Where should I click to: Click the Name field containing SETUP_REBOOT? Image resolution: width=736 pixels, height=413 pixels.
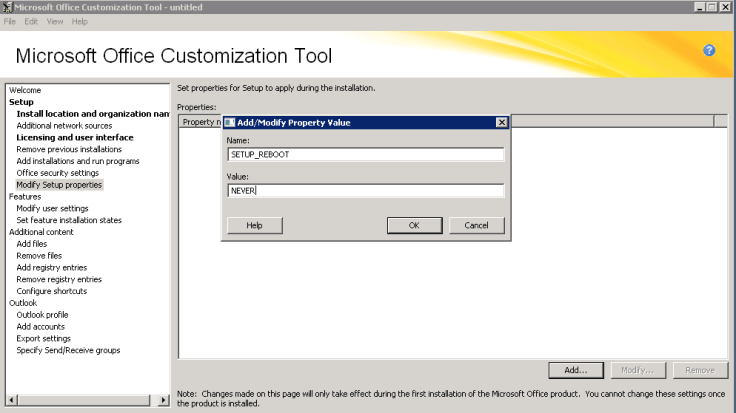[365, 155]
